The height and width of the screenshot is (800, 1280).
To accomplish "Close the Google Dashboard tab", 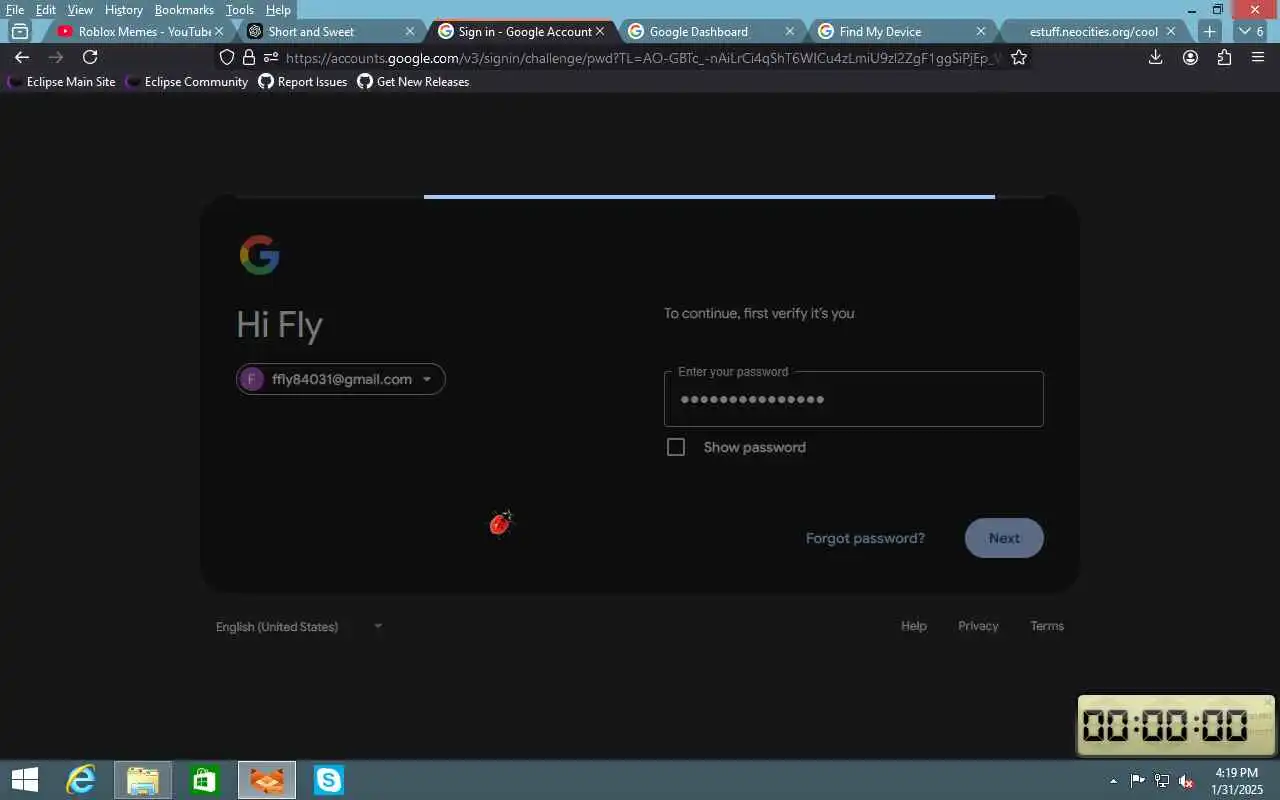I will pos(790,31).
